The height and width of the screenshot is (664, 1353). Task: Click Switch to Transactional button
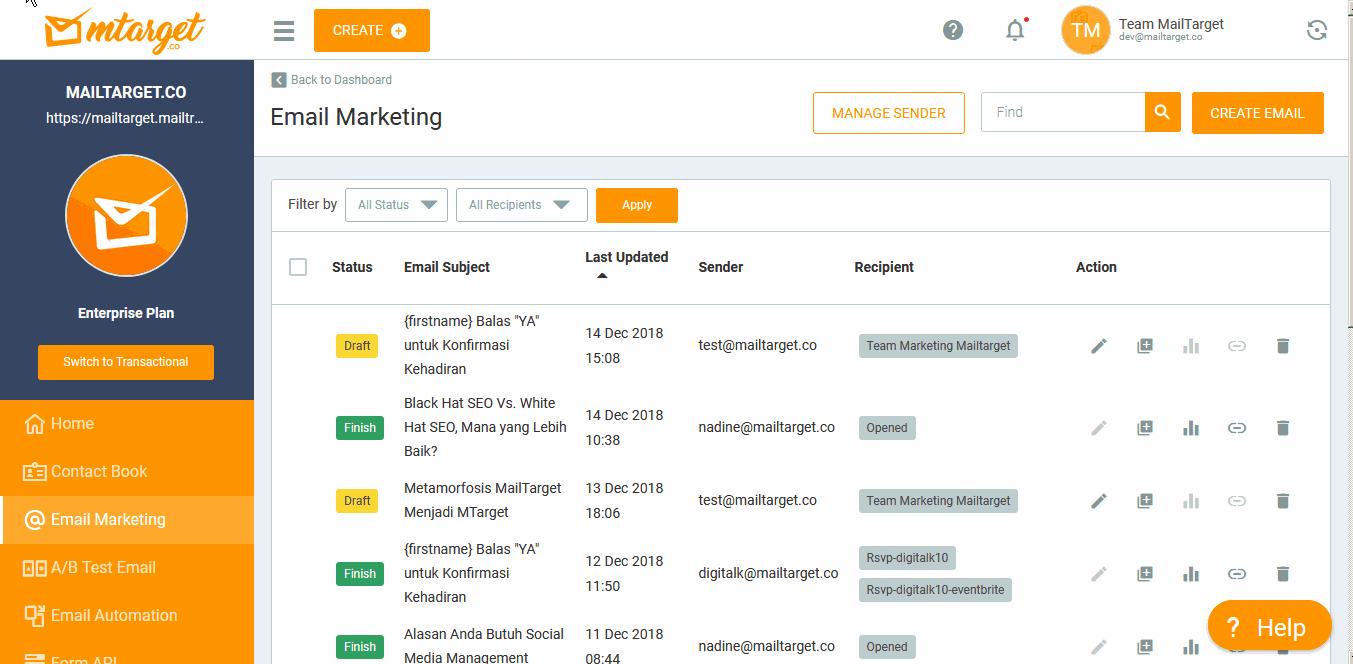coord(126,362)
